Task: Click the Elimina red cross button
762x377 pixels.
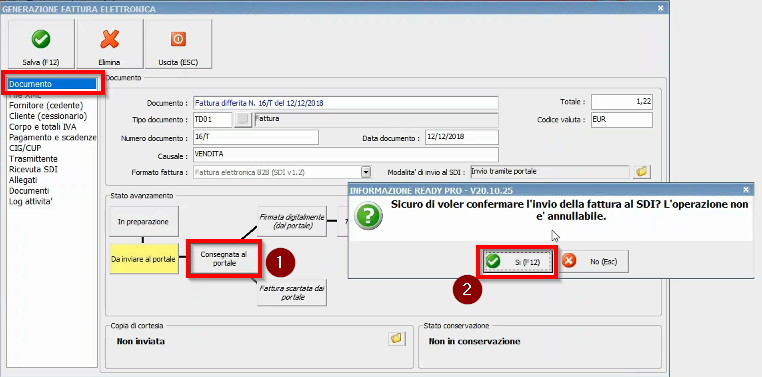Action: (x=109, y=44)
